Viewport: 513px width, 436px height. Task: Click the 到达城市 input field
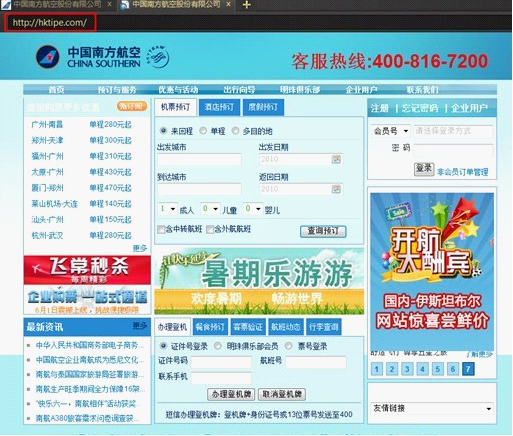199,189
